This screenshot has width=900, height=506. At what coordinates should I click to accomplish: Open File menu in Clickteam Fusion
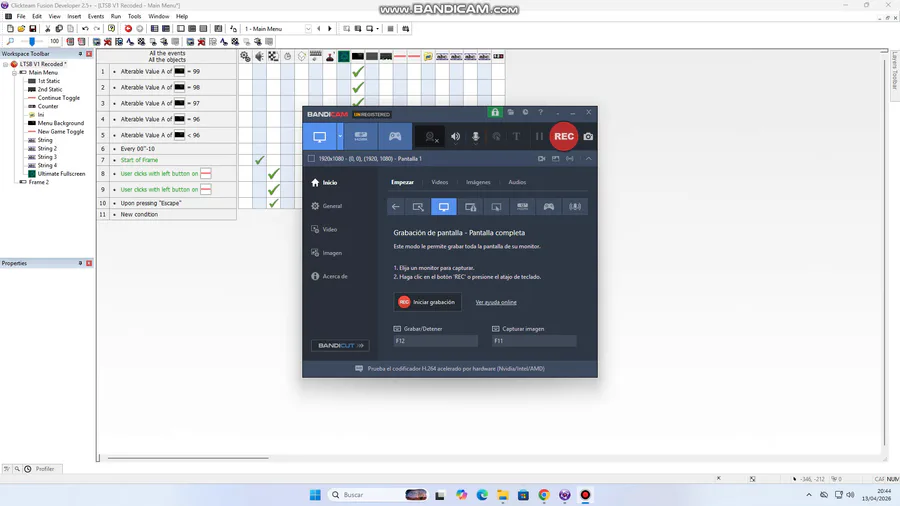point(21,17)
